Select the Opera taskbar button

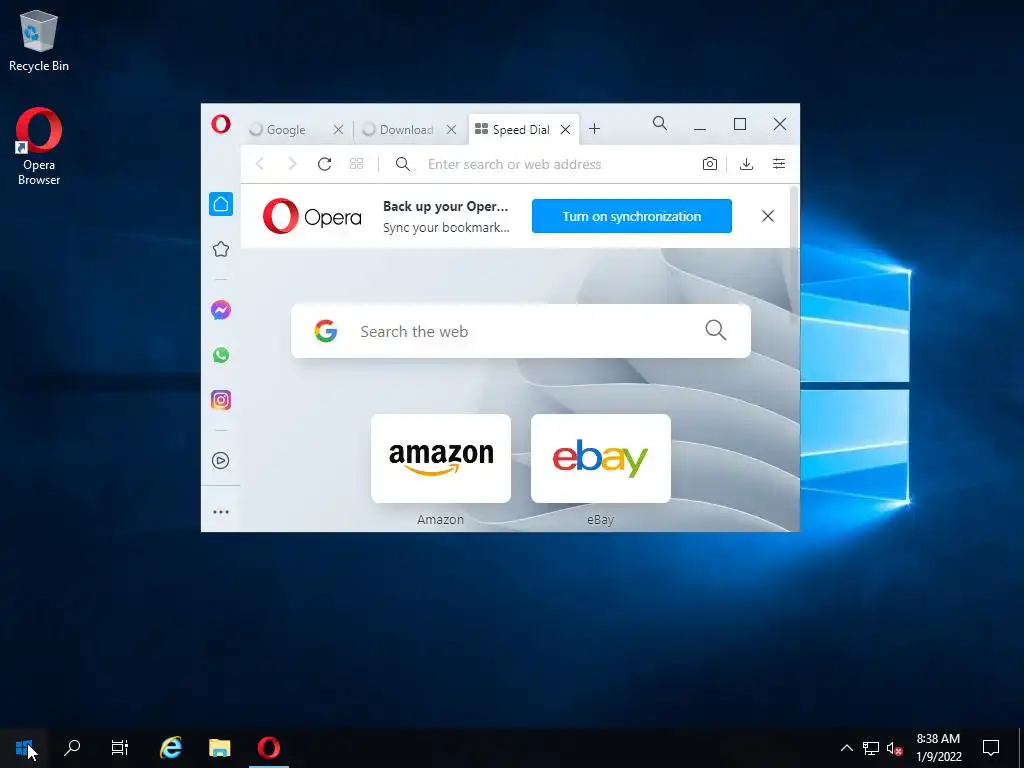click(268, 748)
